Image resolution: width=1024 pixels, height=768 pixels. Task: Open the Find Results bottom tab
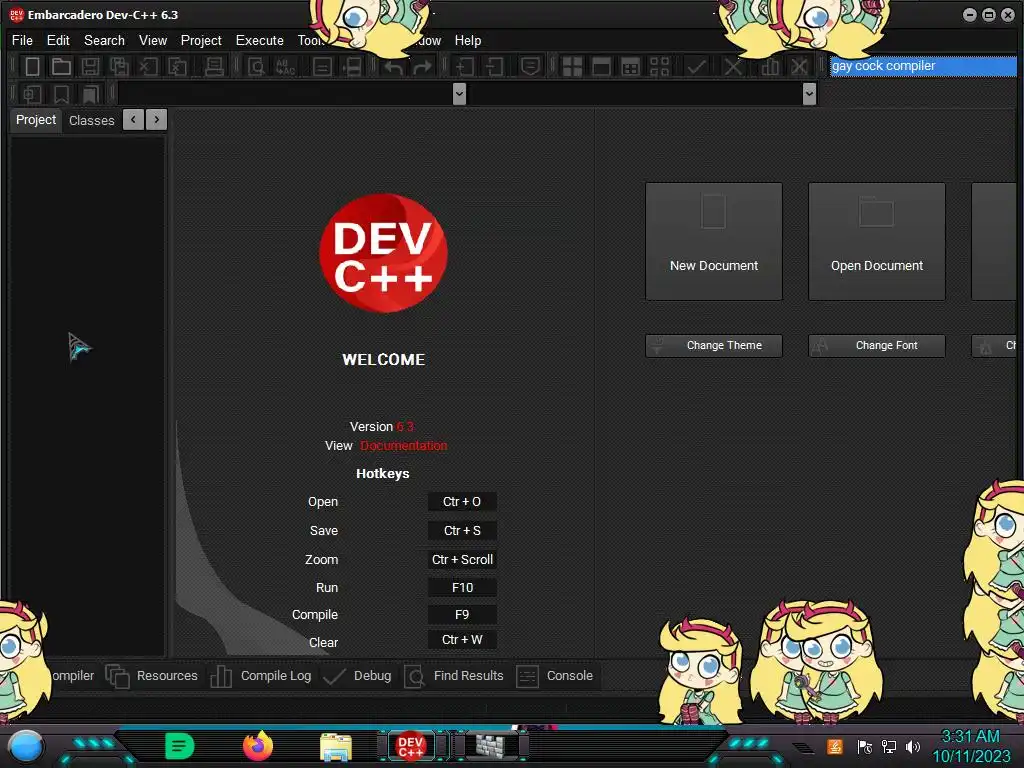pos(455,676)
